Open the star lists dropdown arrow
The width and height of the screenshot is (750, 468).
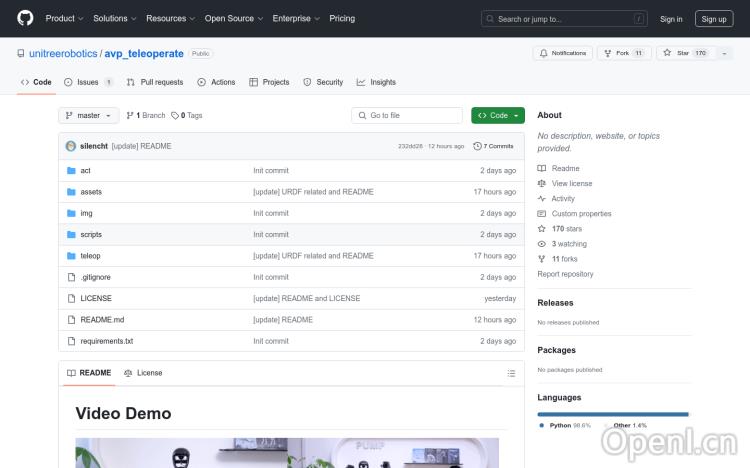(724, 53)
